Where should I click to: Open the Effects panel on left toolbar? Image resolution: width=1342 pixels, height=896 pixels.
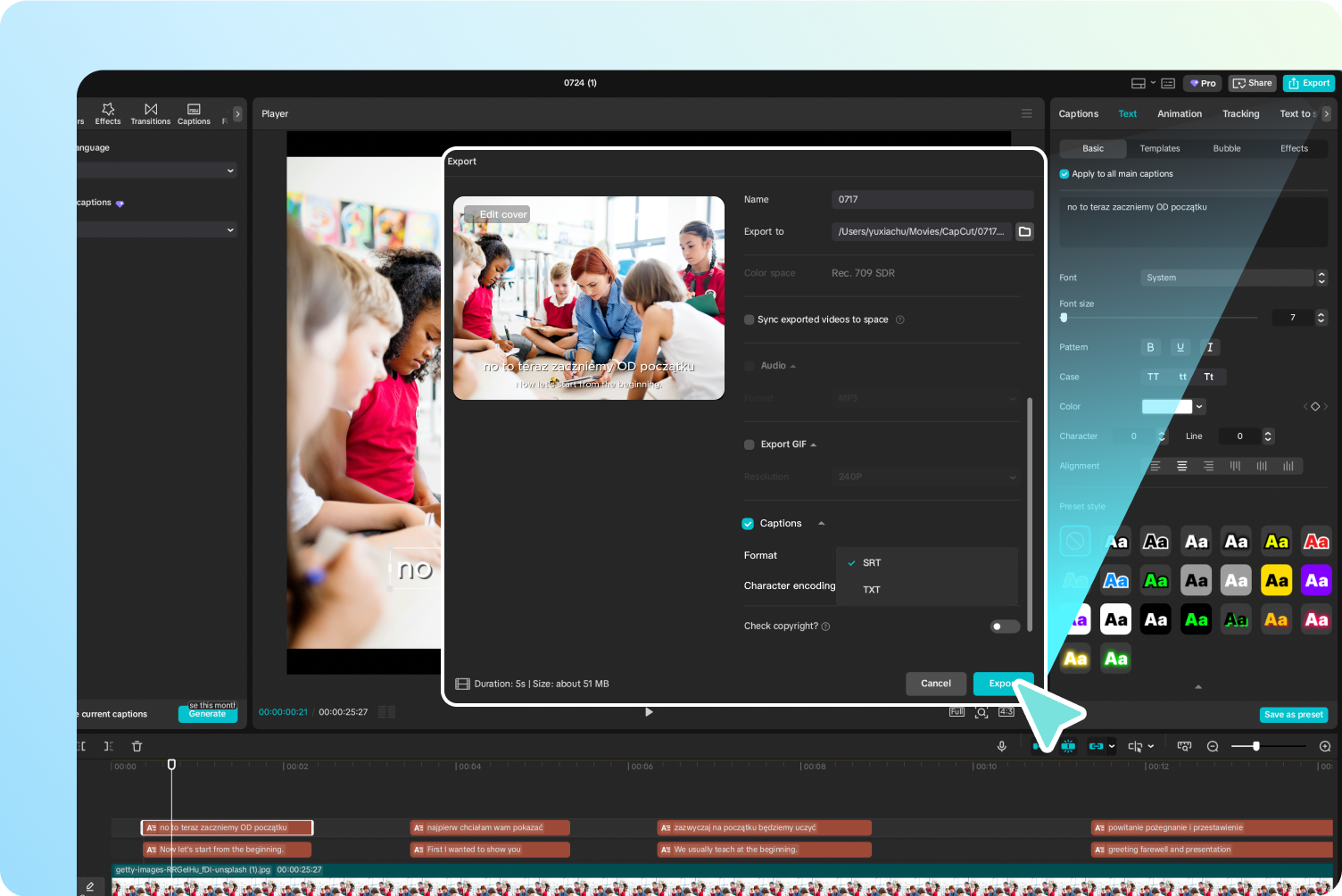[x=107, y=113]
